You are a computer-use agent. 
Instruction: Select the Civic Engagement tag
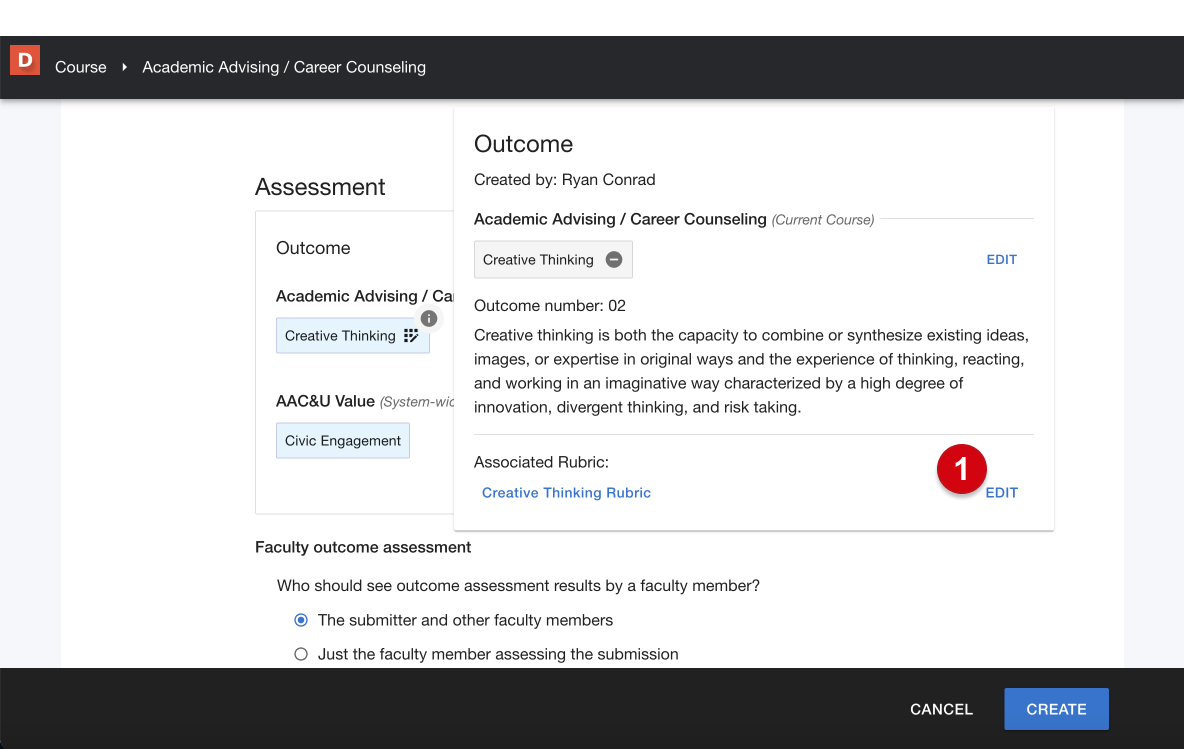[343, 441]
